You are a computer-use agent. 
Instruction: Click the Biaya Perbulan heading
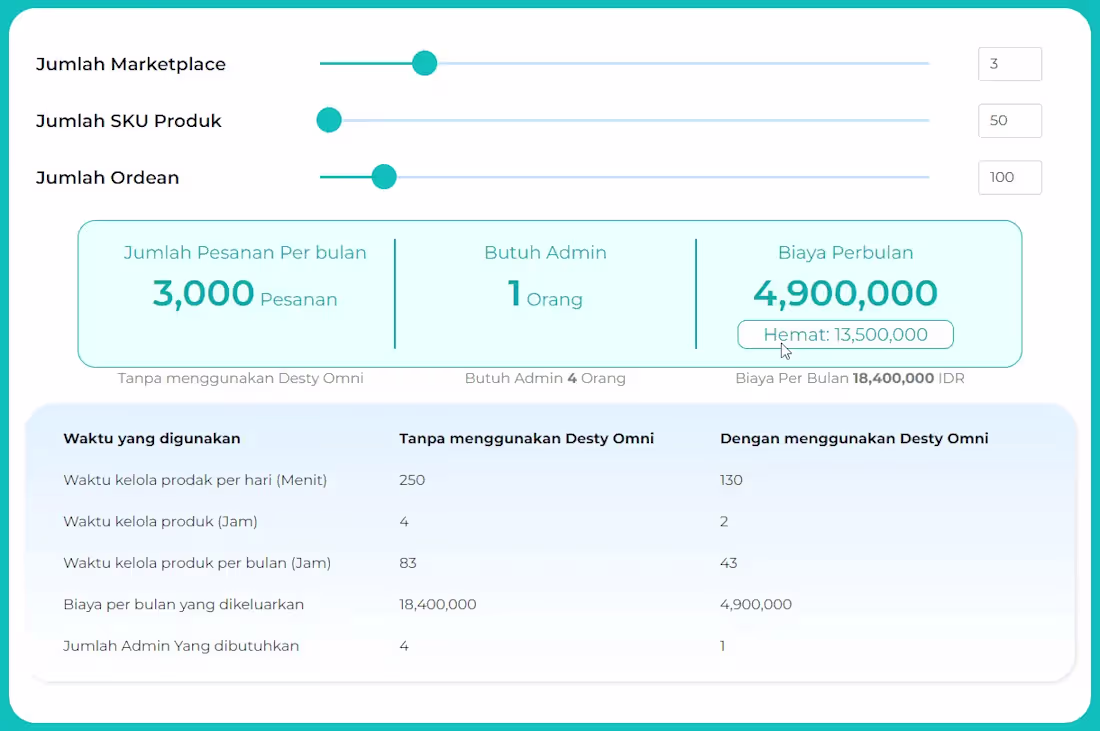click(845, 253)
